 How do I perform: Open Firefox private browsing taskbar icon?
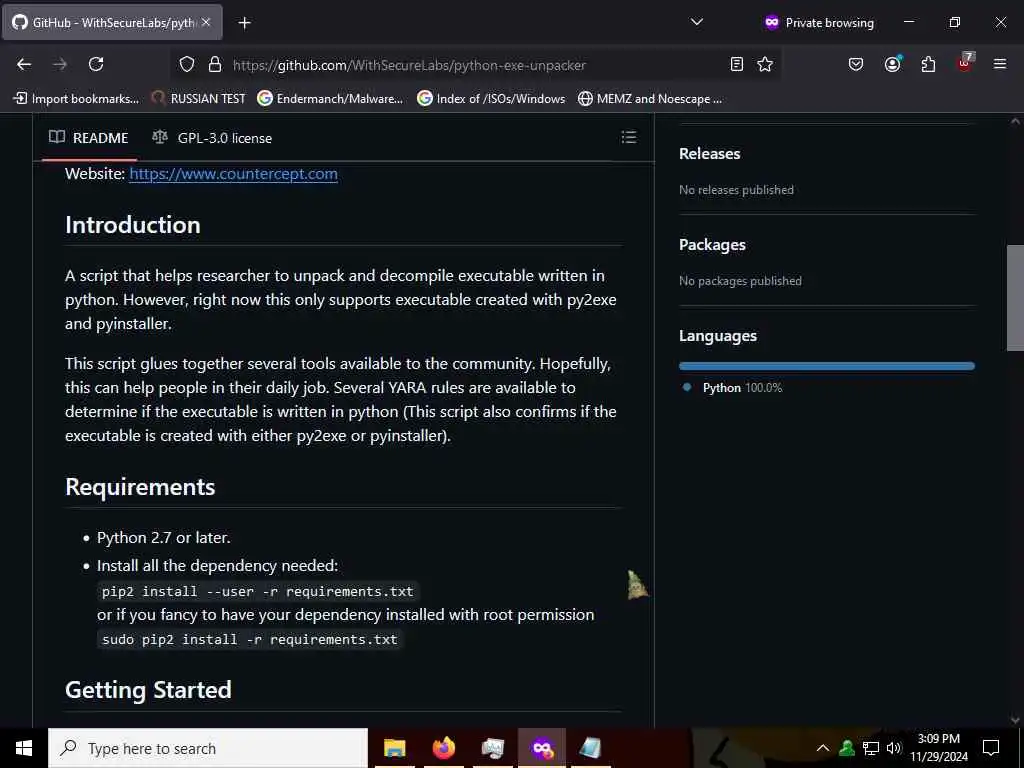542,748
